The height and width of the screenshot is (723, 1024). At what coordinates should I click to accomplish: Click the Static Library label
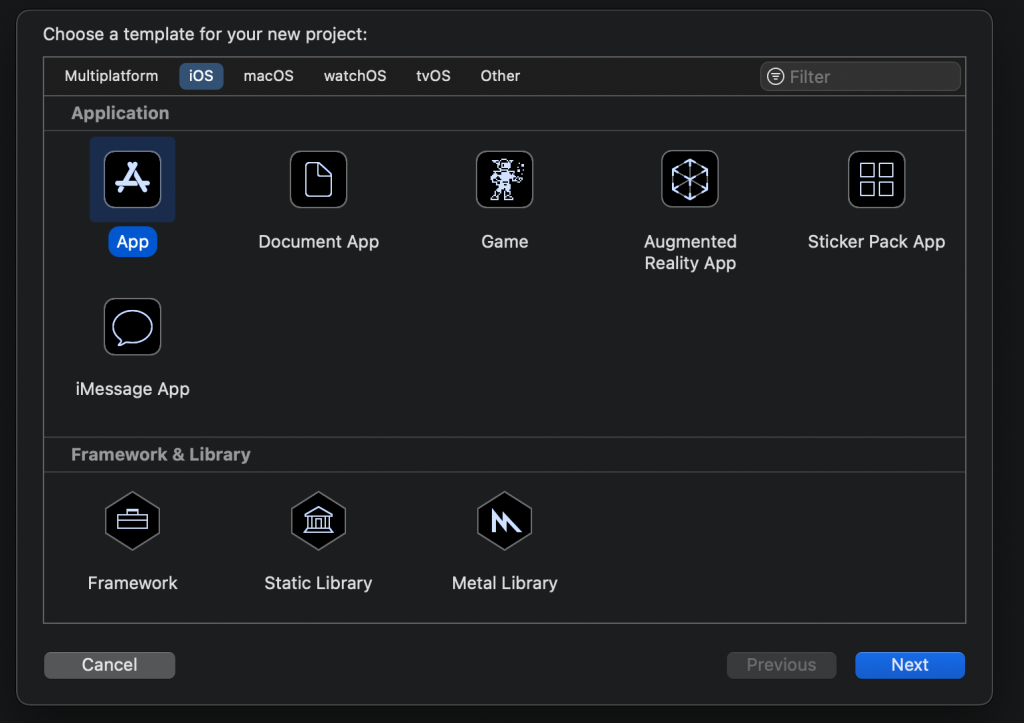[x=318, y=583]
